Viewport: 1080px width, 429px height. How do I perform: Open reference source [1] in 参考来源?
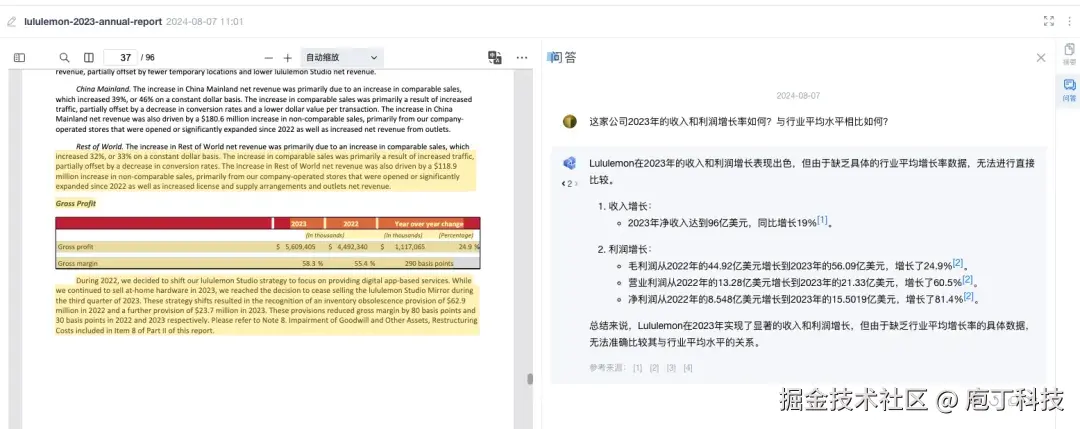pos(637,368)
